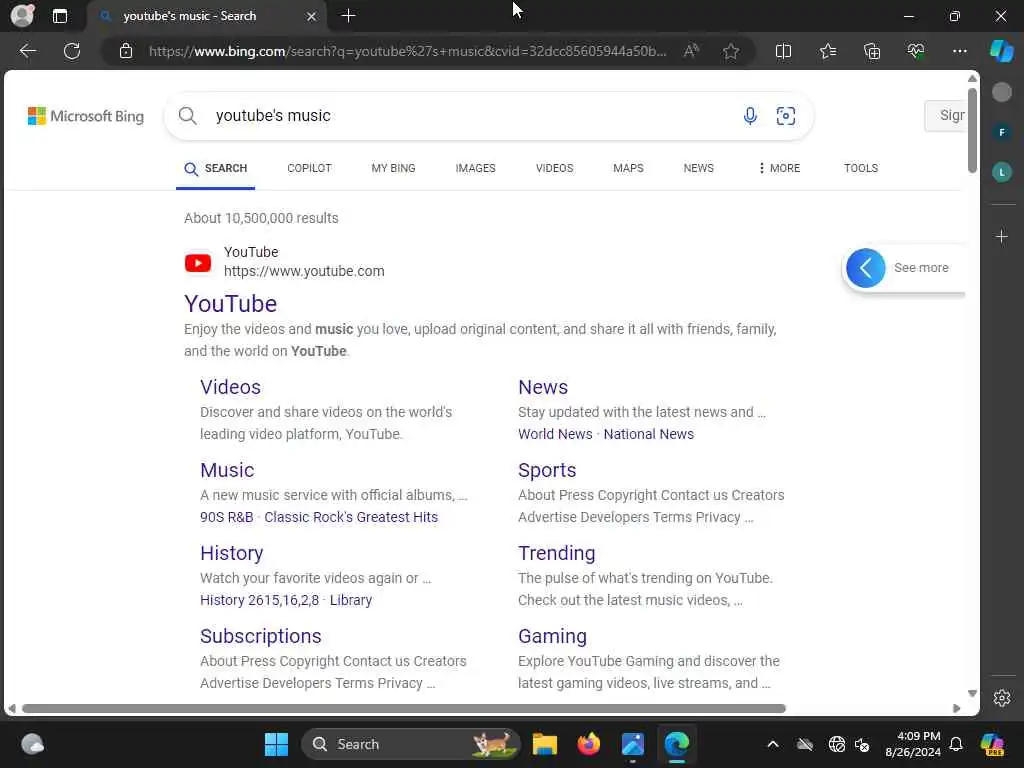1024x768 pixels.
Task: Open Collections panel
Action: click(x=872, y=51)
